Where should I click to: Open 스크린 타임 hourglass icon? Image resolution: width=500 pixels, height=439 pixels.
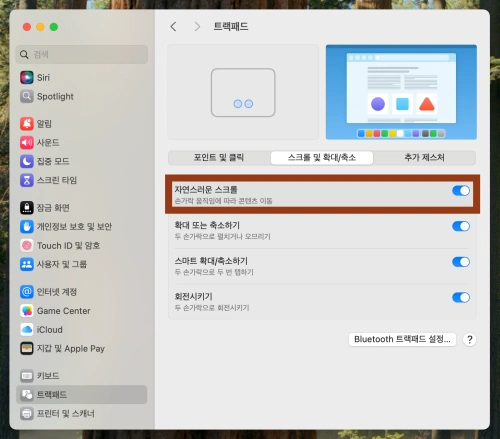[x=27, y=180]
